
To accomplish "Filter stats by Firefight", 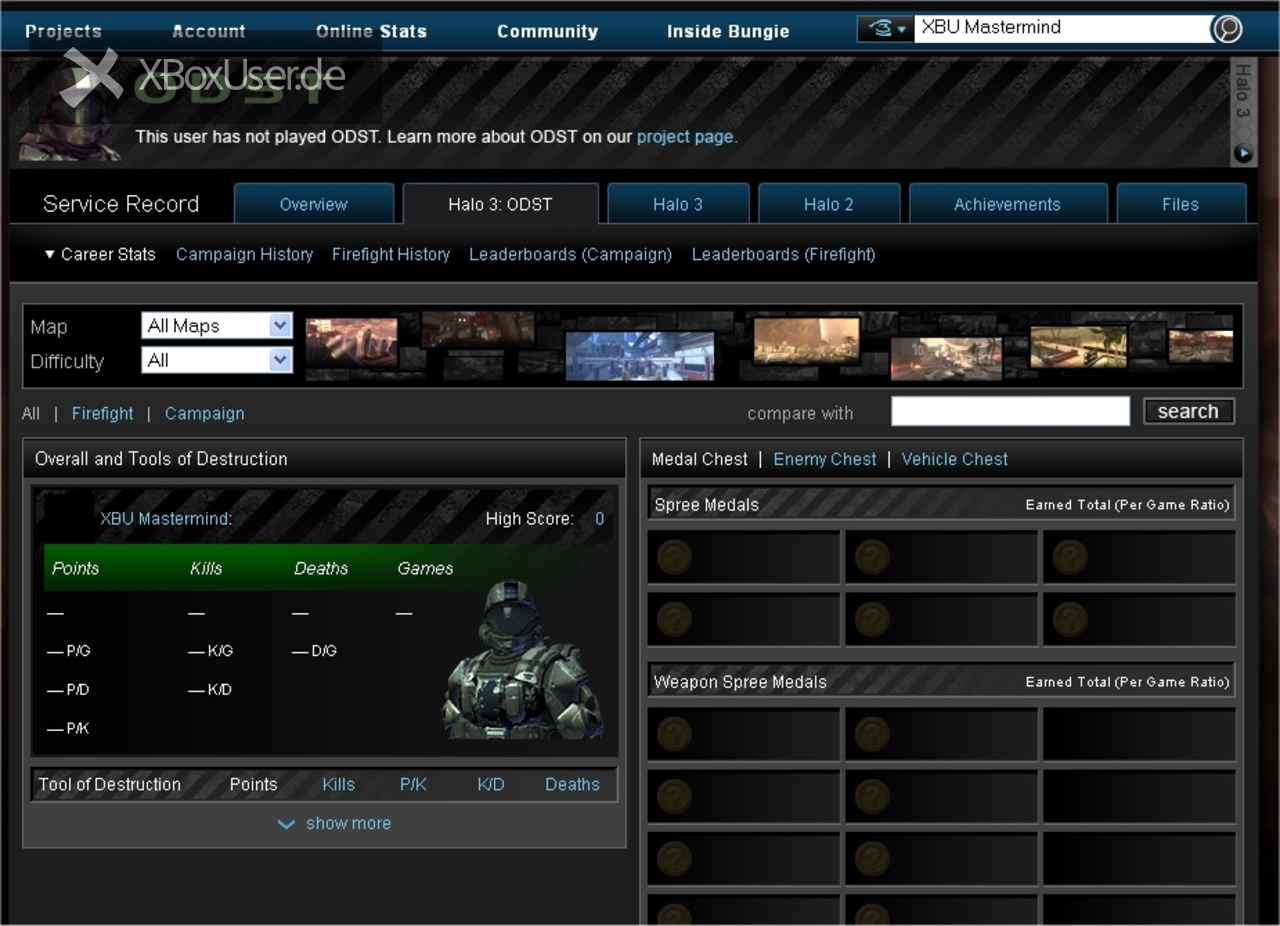I will click(x=102, y=413).
